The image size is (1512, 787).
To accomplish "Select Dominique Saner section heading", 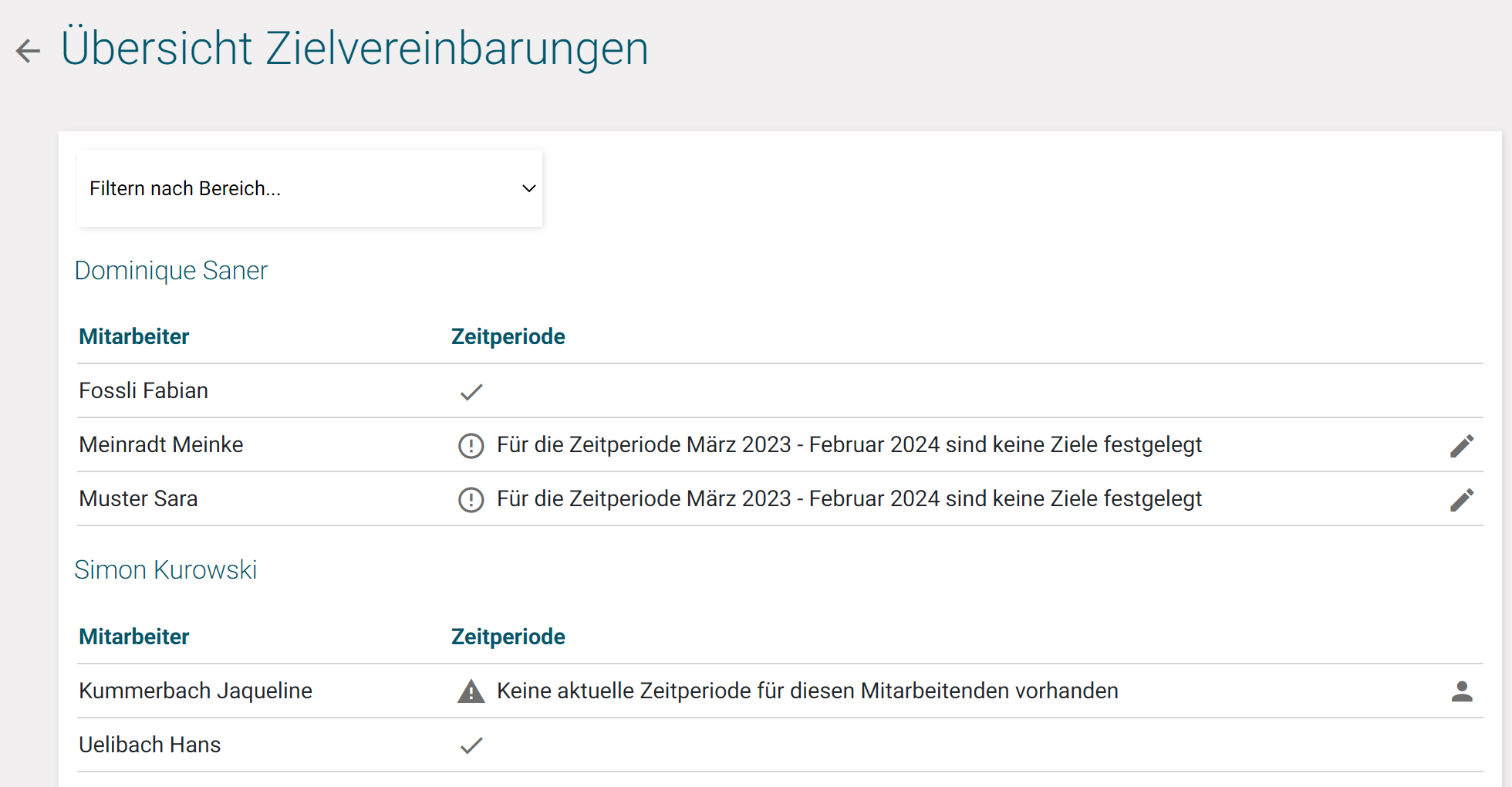I will (x=171, y=271).
